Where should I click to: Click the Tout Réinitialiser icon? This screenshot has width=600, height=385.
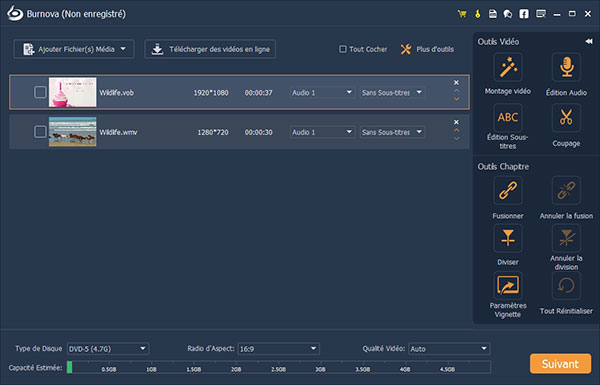[x=566, y=285]
